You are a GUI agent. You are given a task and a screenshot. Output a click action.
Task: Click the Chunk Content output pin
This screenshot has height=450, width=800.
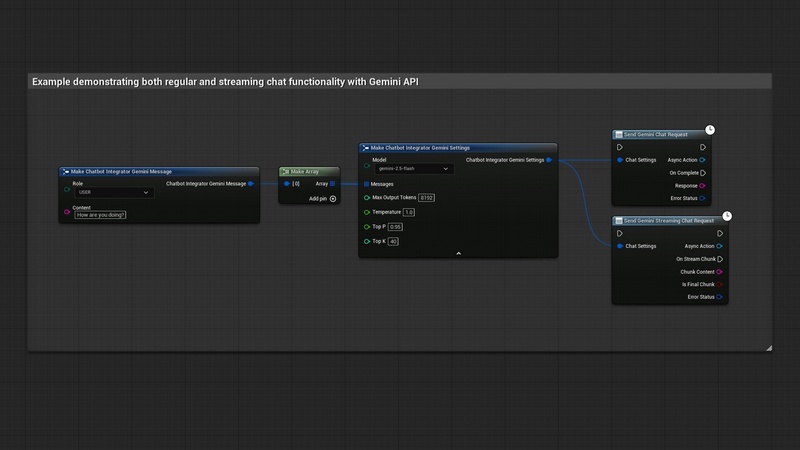coord(719,271)
